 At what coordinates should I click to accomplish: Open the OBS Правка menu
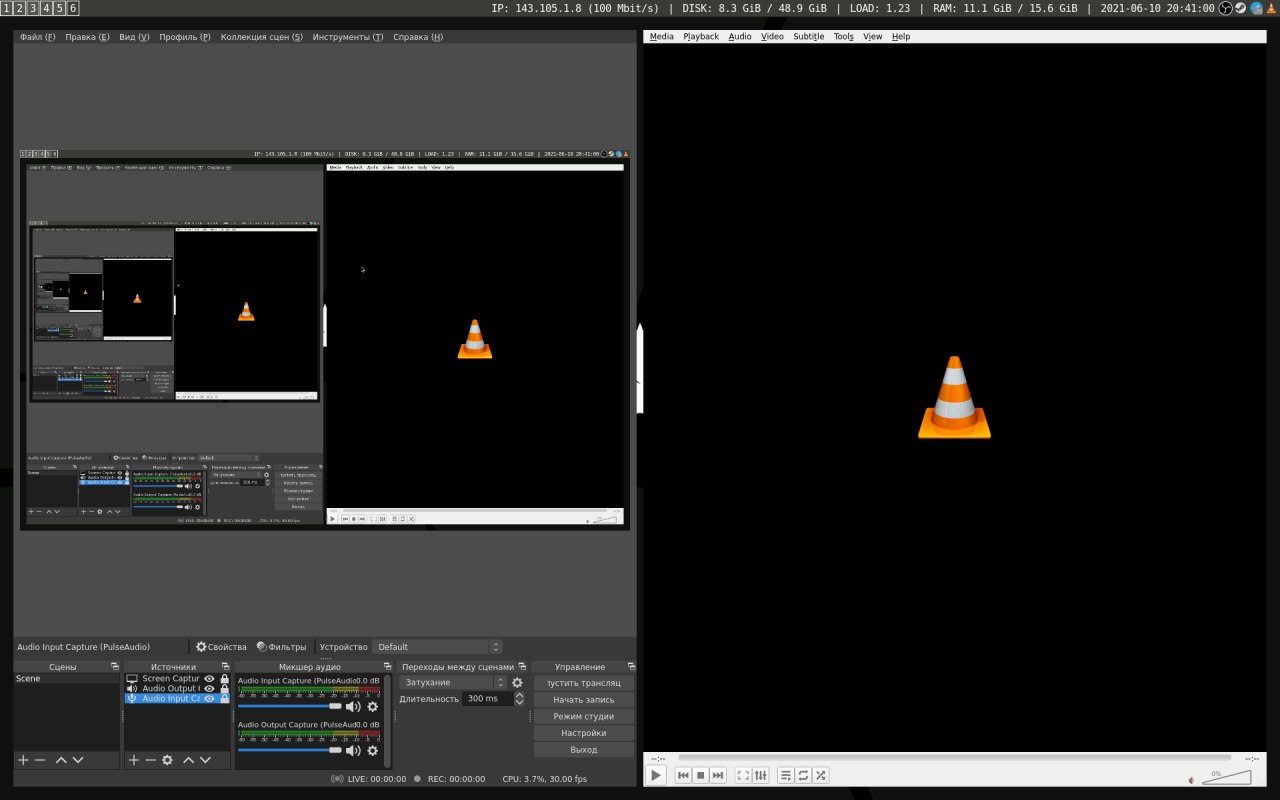point(88,37)
